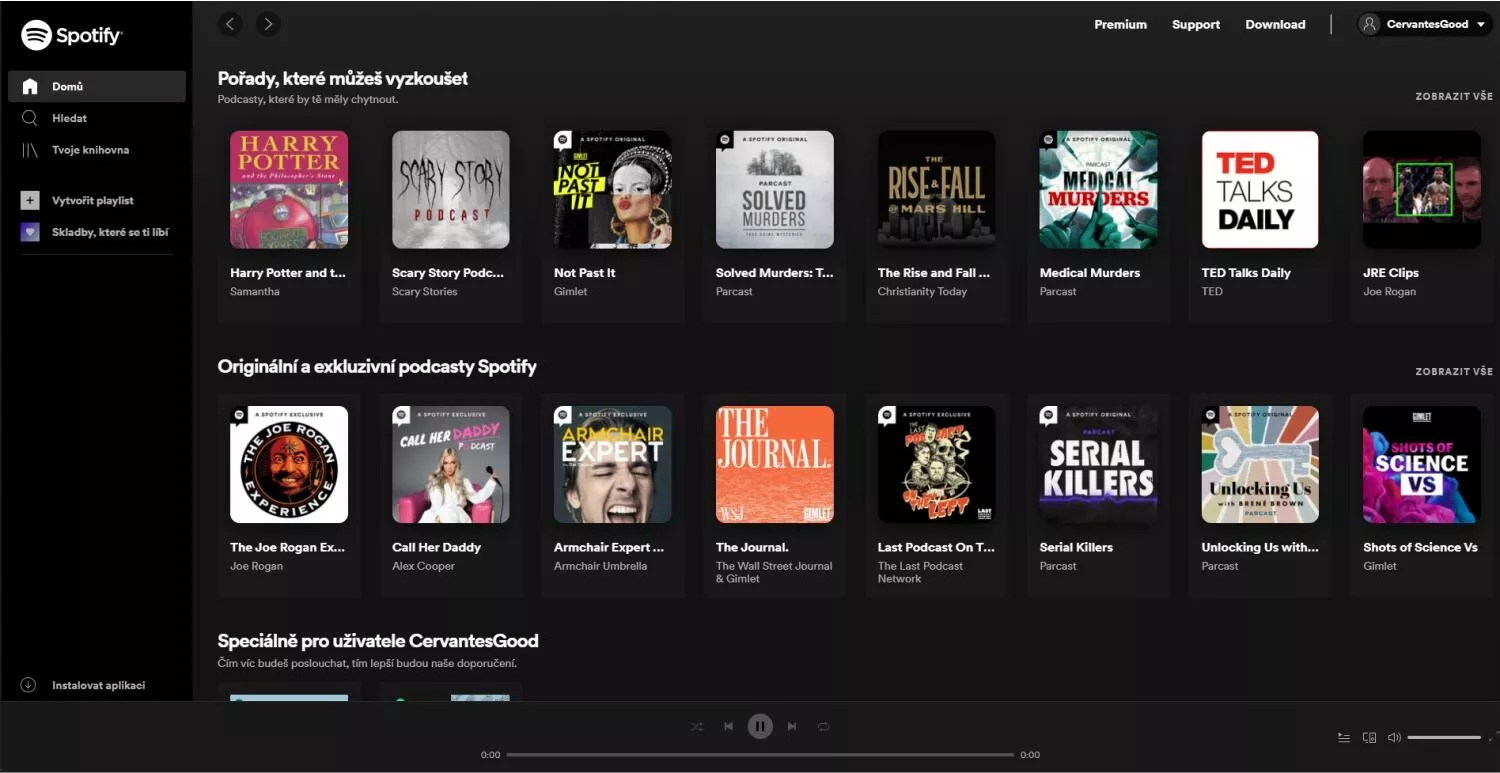The height and width of the screenshot is (773, 1500).
Task: Open liked songs heart icon
Action: coord(30,232)
